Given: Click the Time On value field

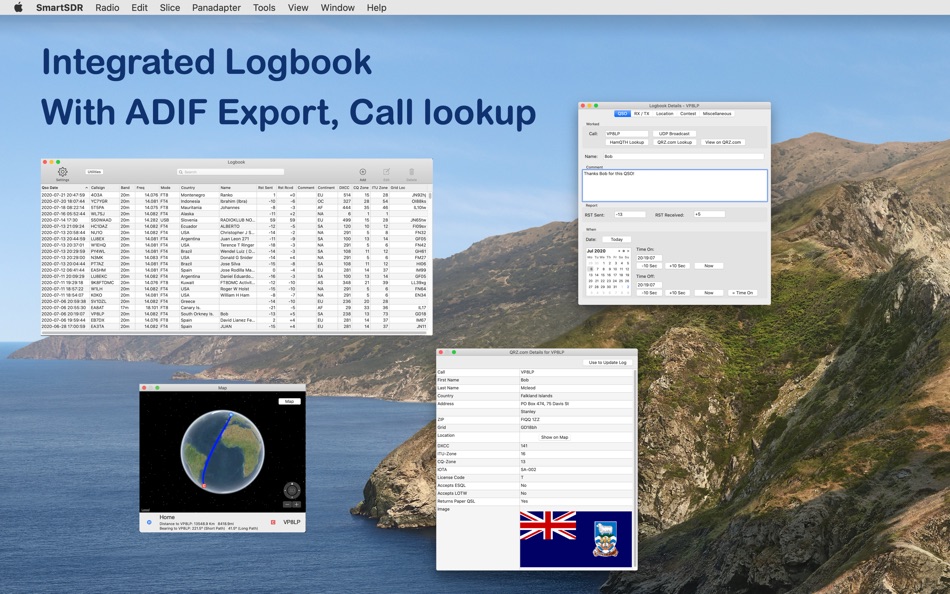Looking at the screenshot, I should tap(649, 258).
